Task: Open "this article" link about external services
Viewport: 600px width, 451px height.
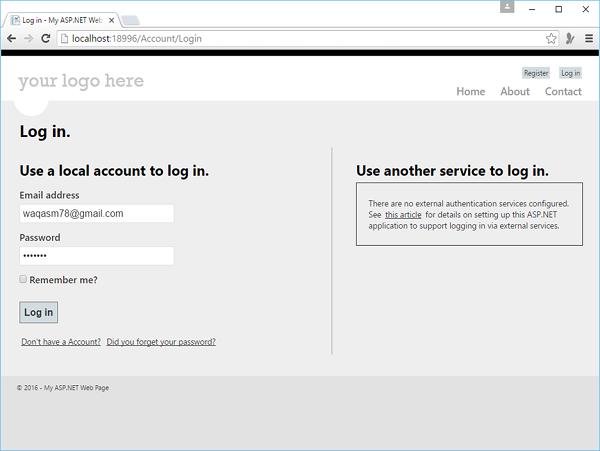Action: 403,215
